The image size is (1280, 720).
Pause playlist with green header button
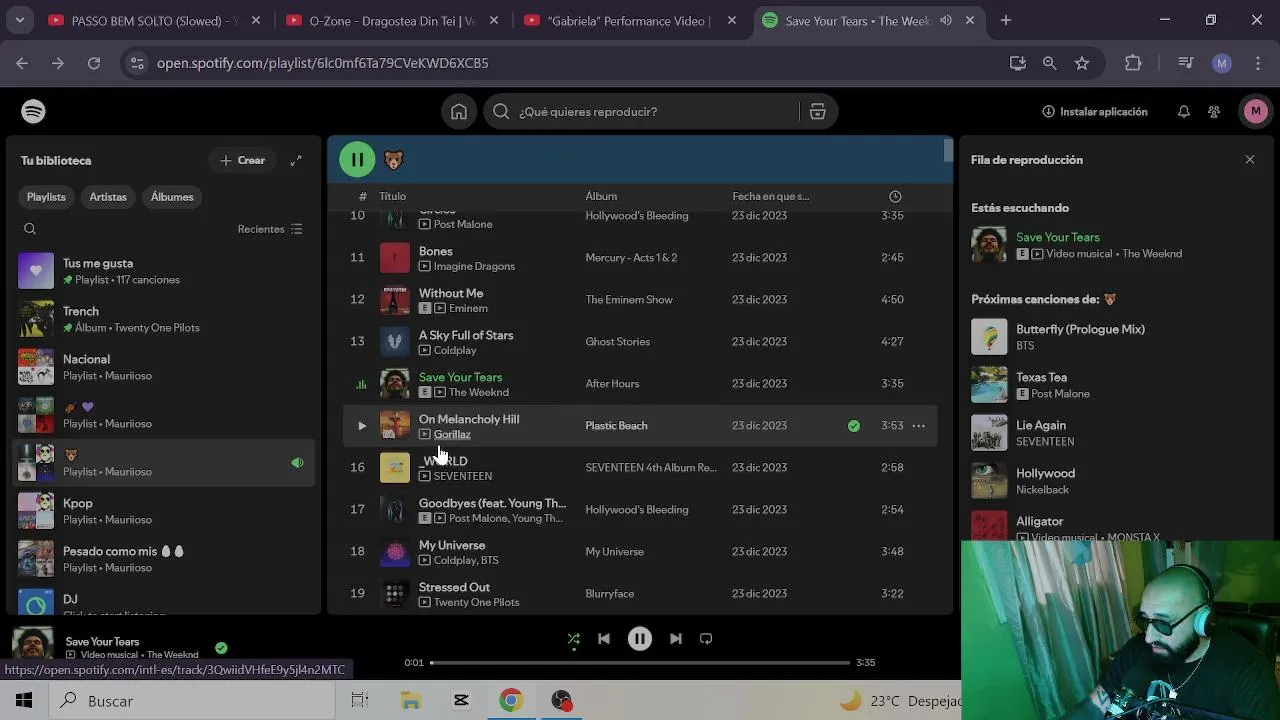pyautogui.click(x=357, y=159)
